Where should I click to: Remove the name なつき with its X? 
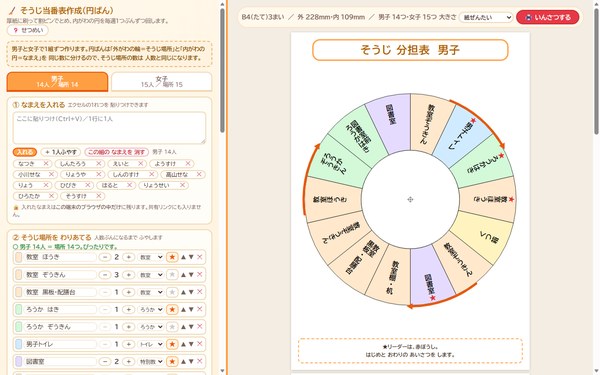click(x=46, y=163)
